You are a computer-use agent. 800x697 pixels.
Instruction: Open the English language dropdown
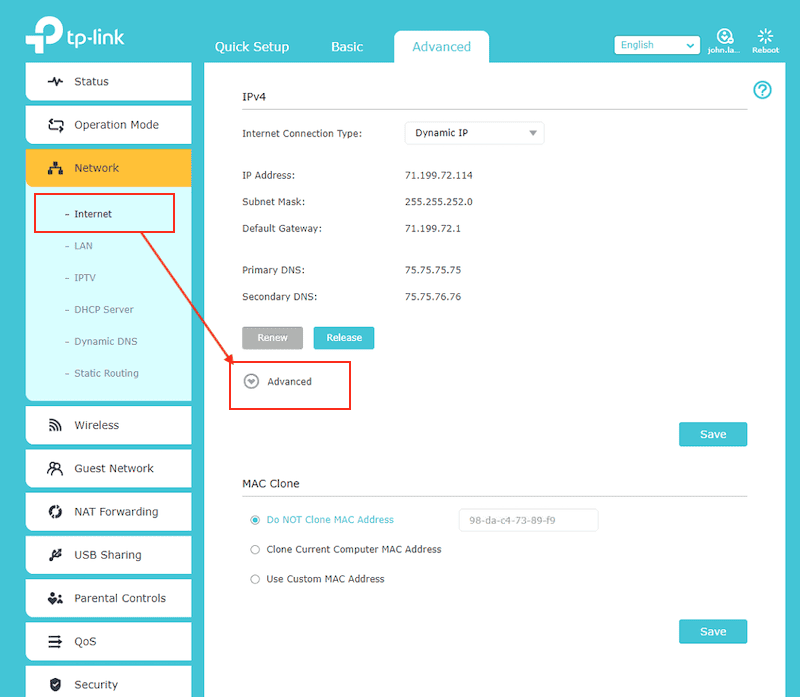tap(657, 45)
